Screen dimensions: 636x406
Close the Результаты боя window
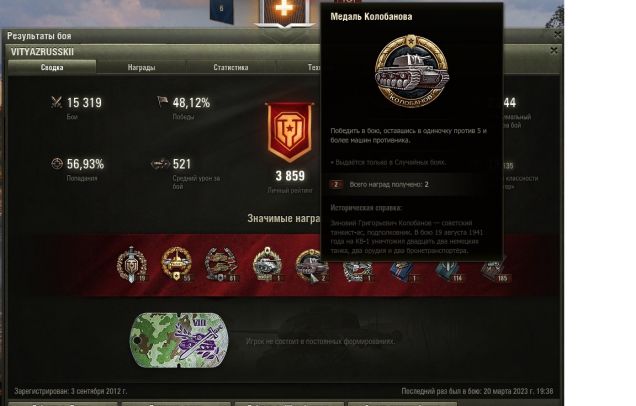pos(558,34)
